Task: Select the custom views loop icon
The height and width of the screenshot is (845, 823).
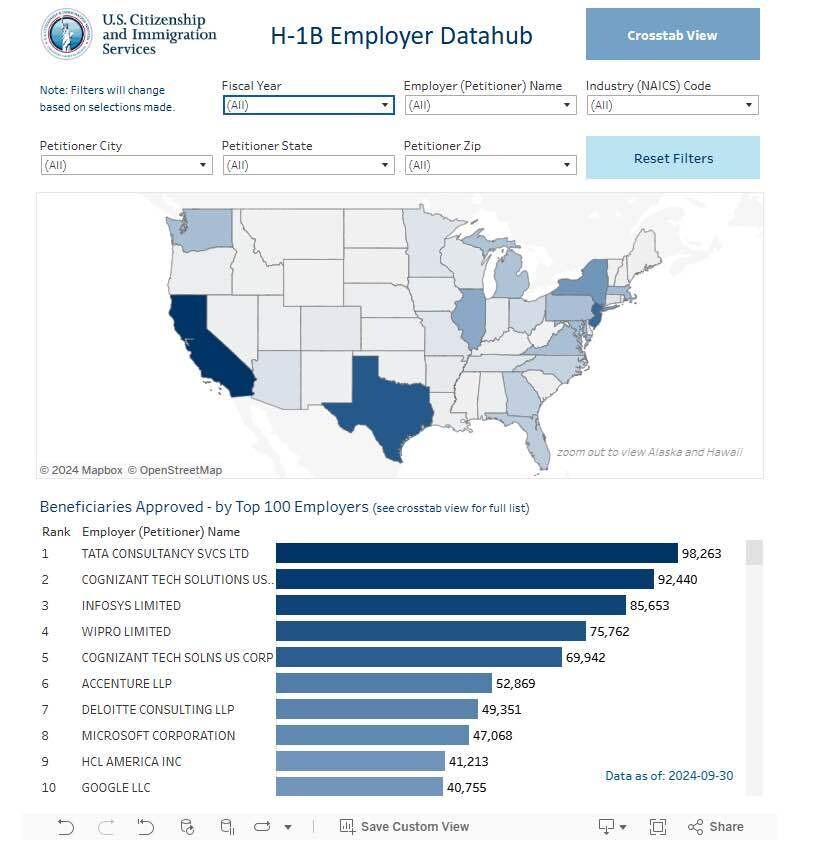Action: pyautogui.click(x=262, y=827)
